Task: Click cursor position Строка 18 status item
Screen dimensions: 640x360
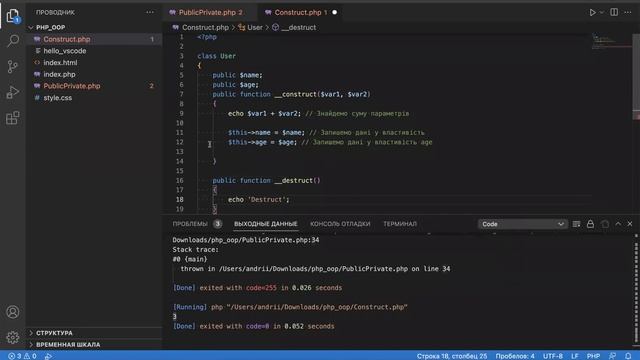Action: (452, 356)
